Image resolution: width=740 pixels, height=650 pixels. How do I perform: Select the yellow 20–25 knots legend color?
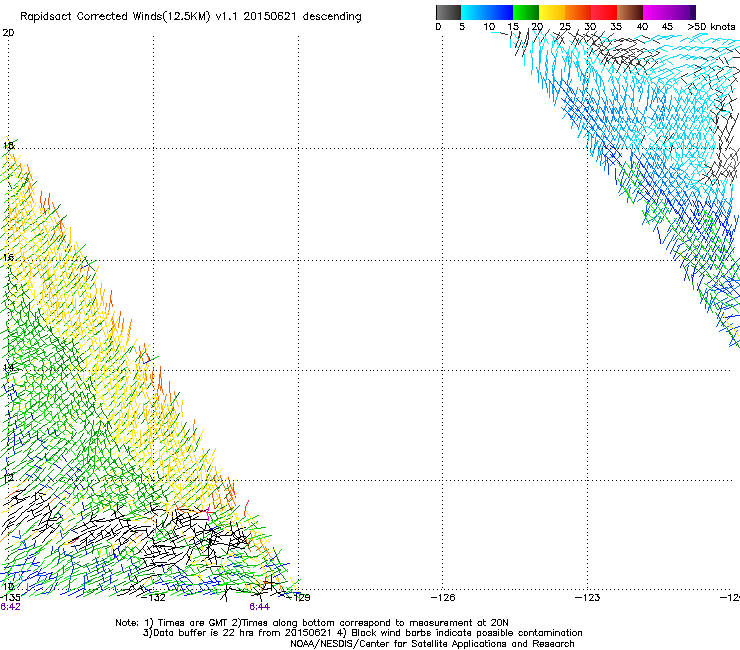(552, 12)
